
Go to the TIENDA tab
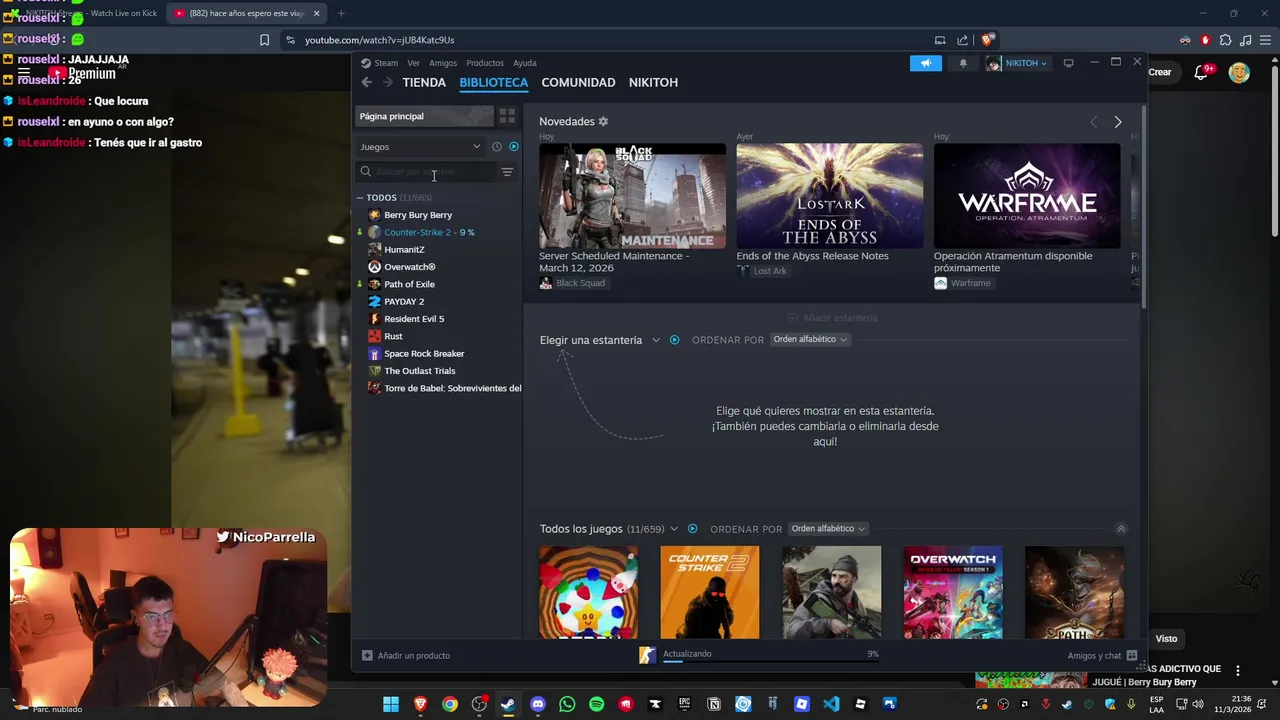click(x=424, y=82)
